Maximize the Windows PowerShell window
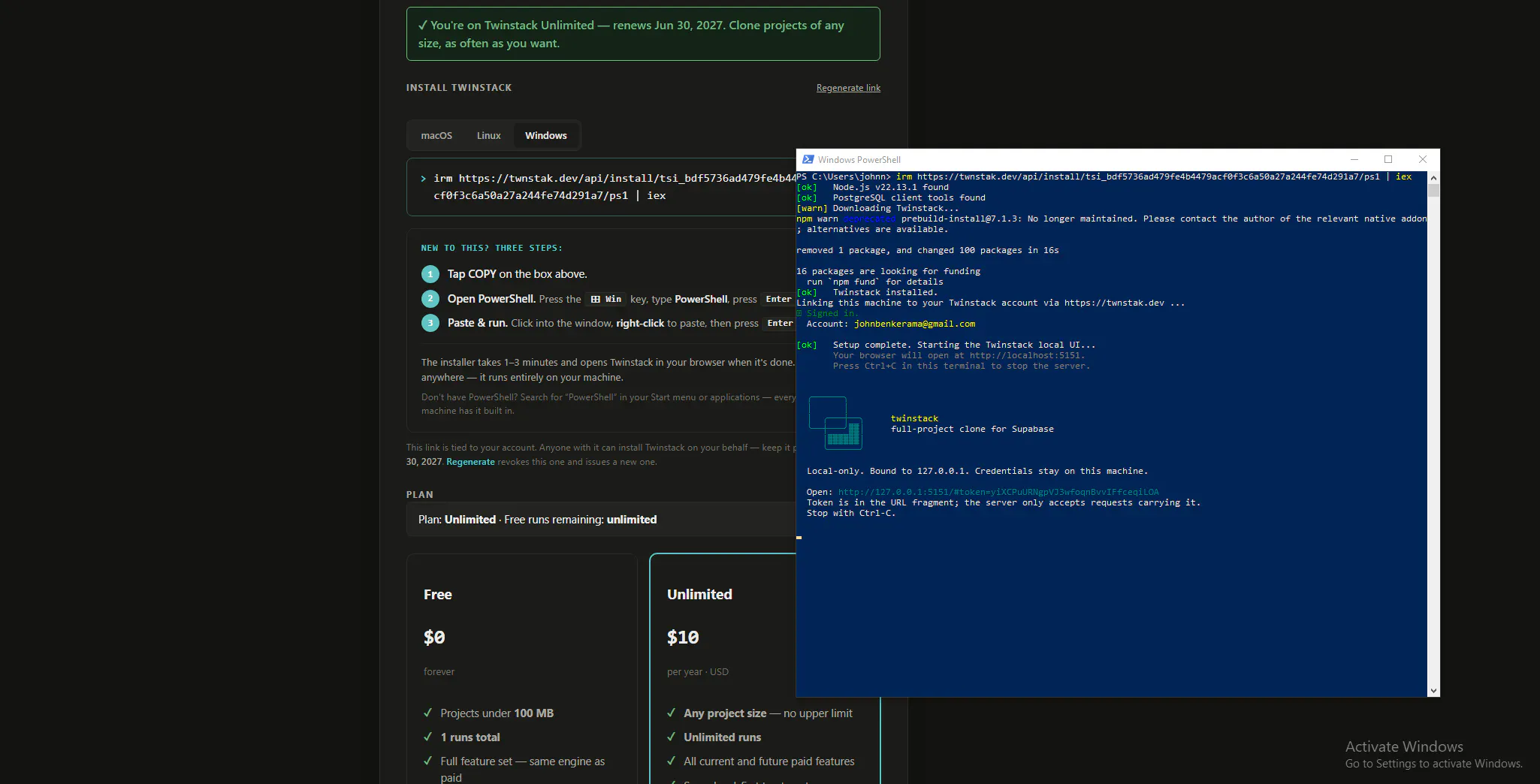The image size is (1540, 784). (x=1388, y=159)
